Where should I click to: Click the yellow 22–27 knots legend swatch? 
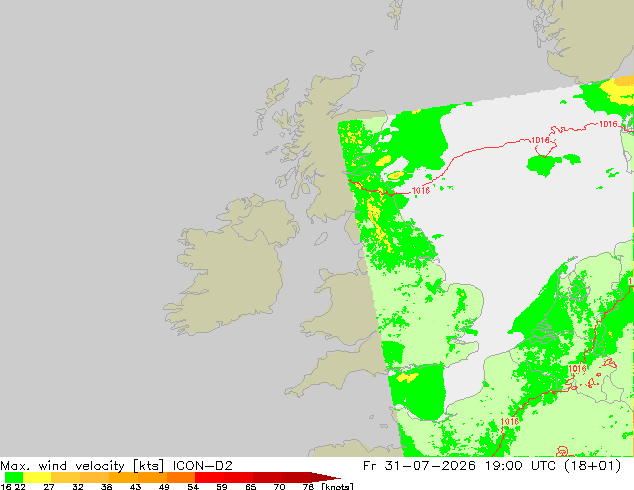point(37,477)
